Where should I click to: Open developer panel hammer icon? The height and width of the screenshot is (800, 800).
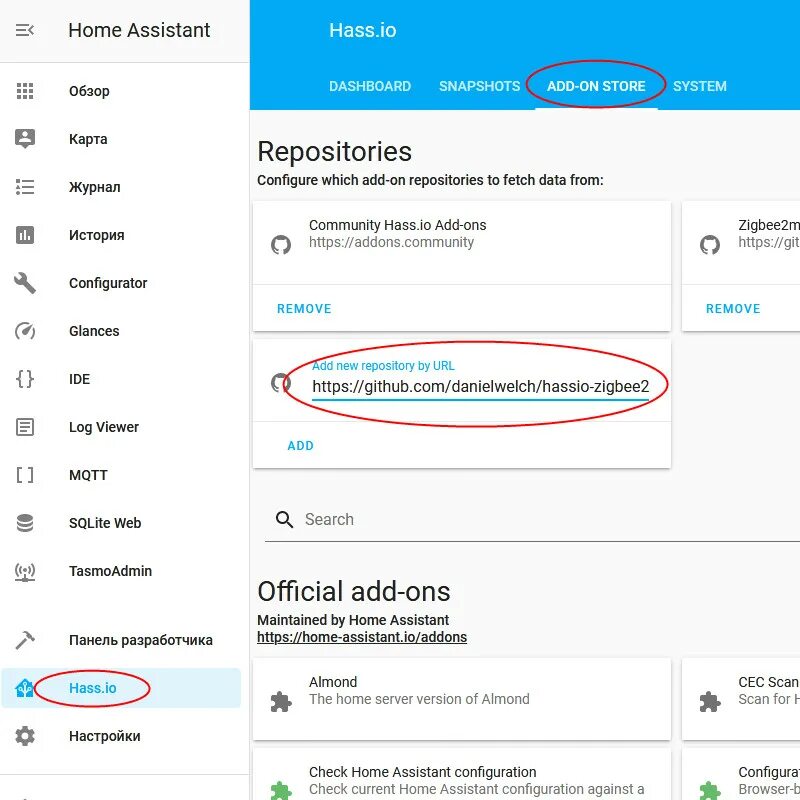(x=24, y=640)
